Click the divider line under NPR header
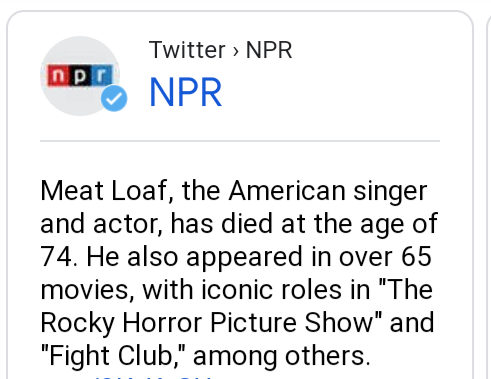Screen dimensions: 491x379 [x=240, y=141]
